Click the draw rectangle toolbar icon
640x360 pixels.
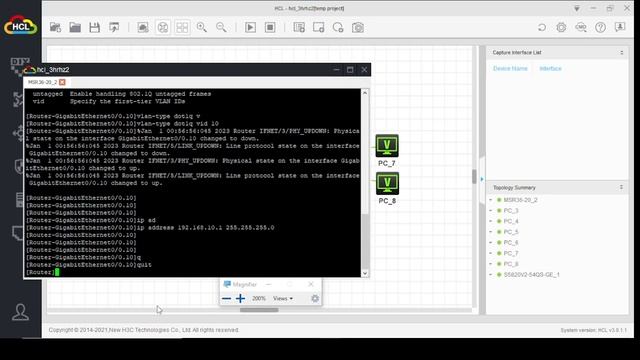[x=318, y=27]
